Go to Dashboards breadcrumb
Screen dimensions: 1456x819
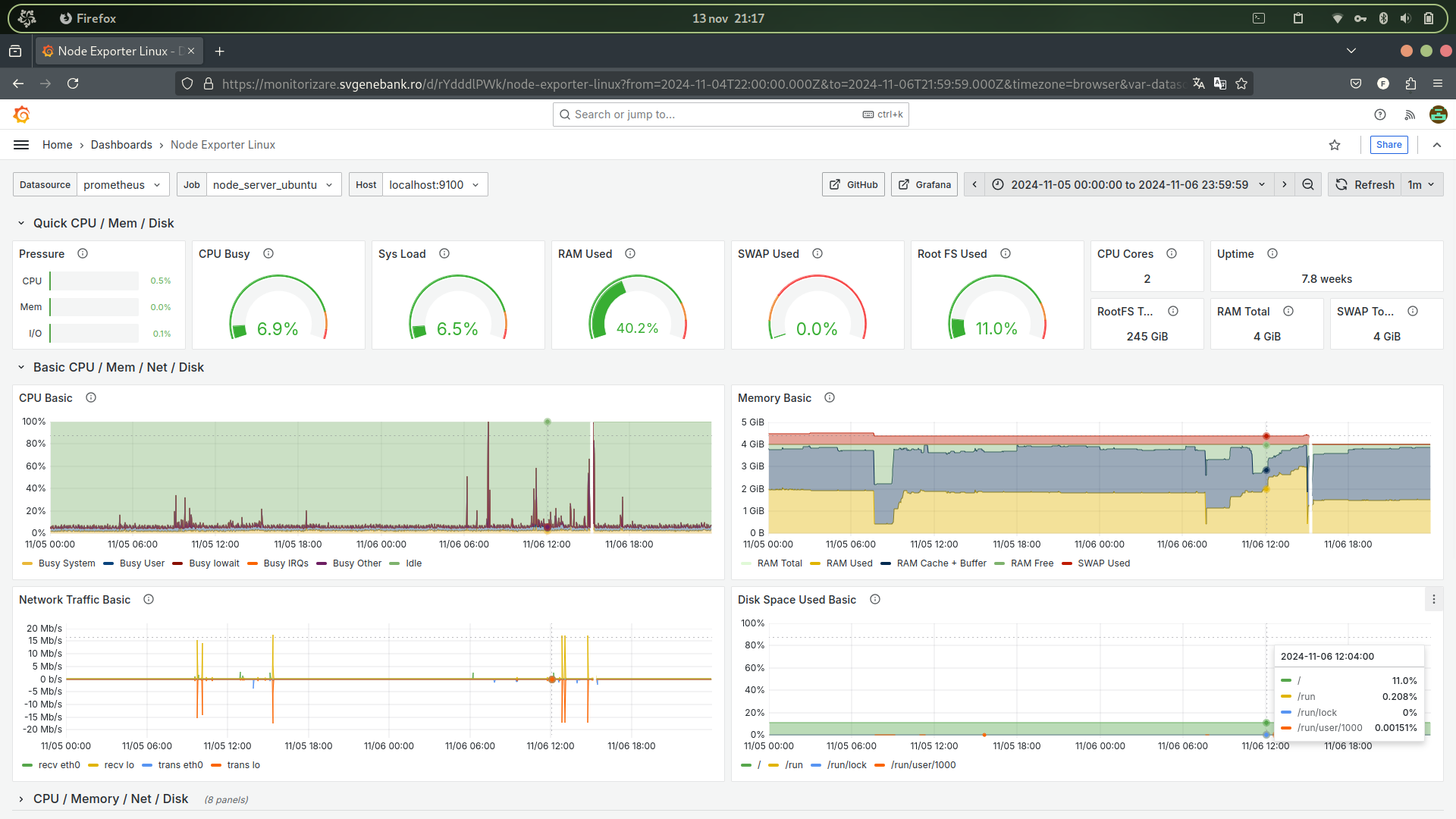pyautogui.click(x=121, y=145)
